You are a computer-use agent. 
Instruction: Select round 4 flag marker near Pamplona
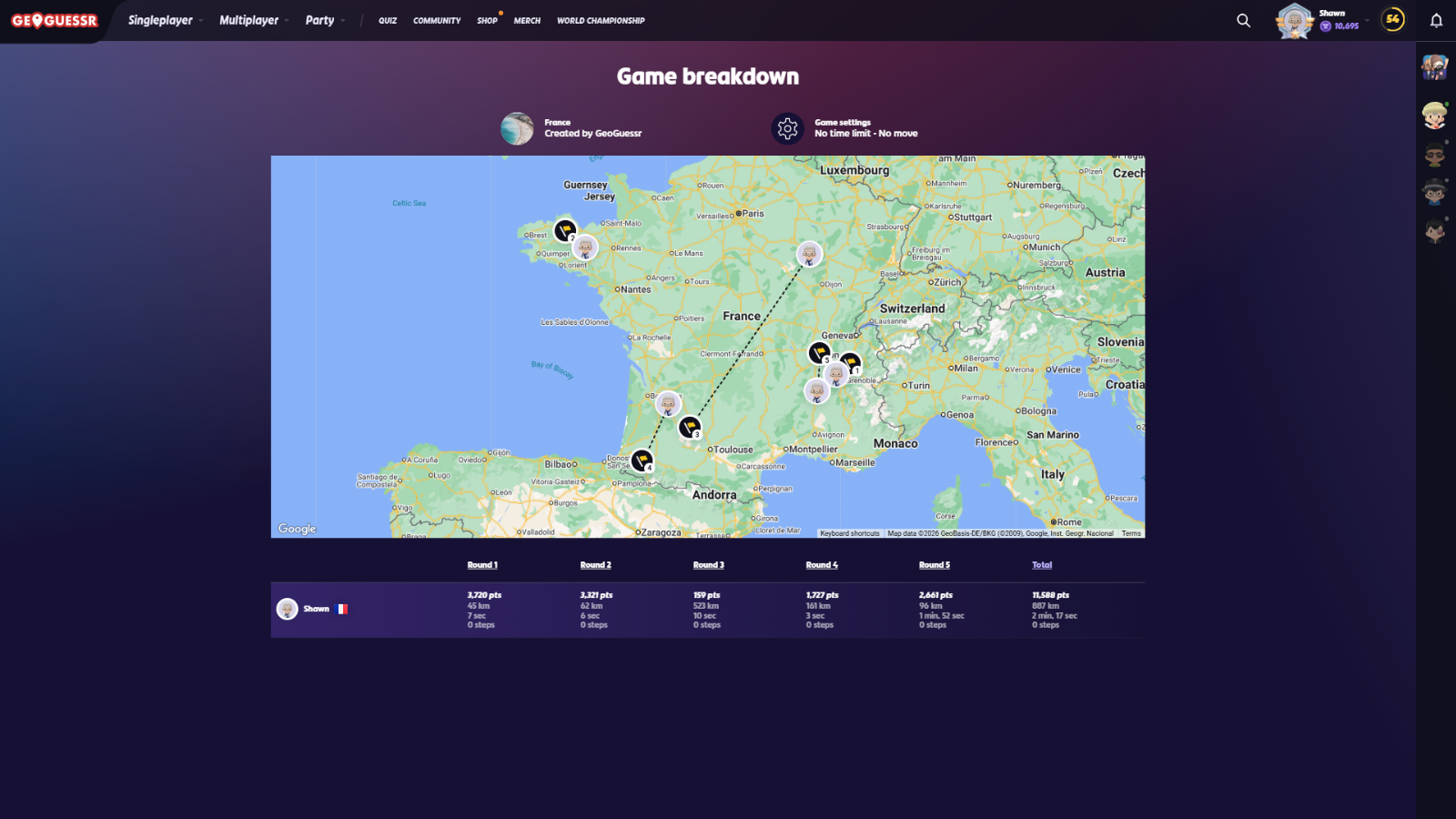point(642,460)
